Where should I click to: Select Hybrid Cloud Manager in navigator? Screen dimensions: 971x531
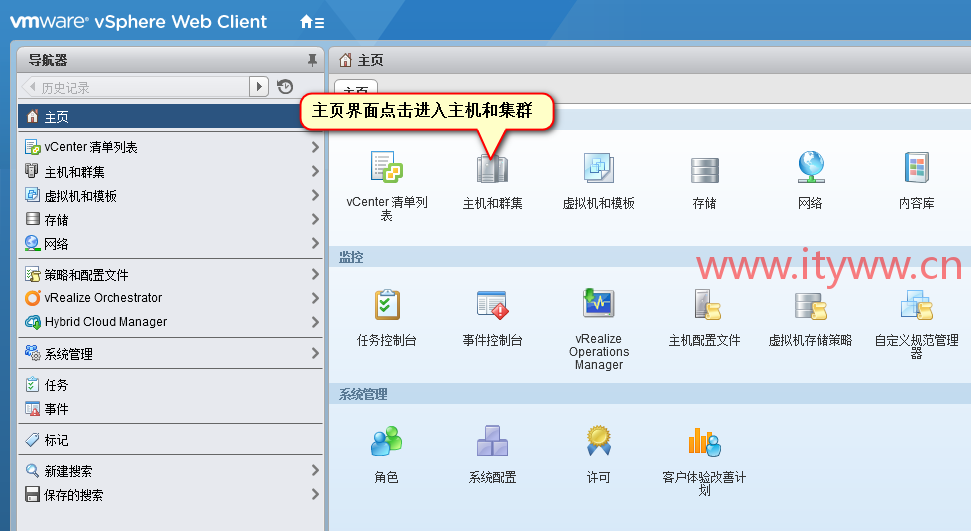point(171,322)
